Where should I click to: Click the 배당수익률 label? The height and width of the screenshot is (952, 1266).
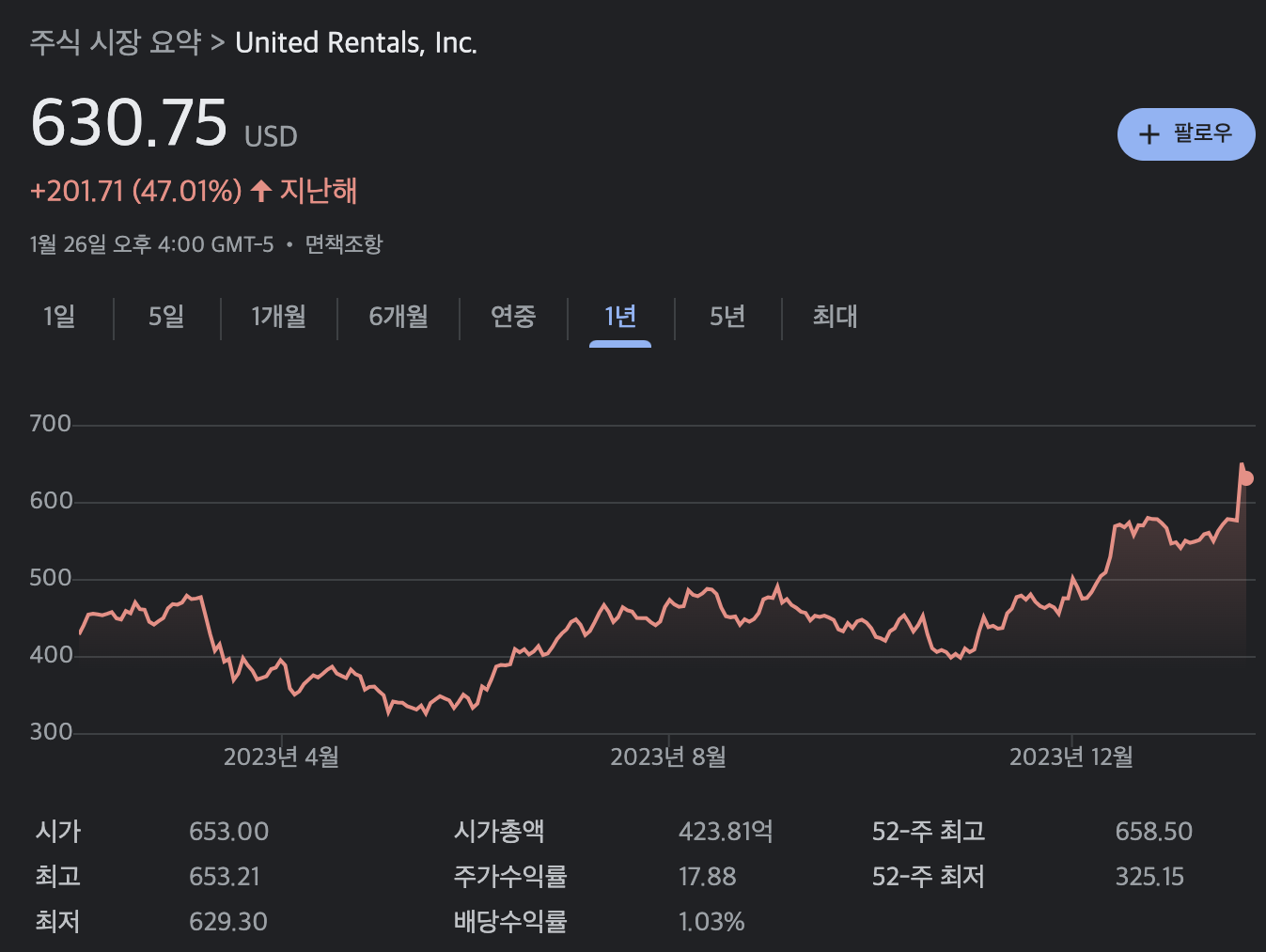(x=510, y=922)
